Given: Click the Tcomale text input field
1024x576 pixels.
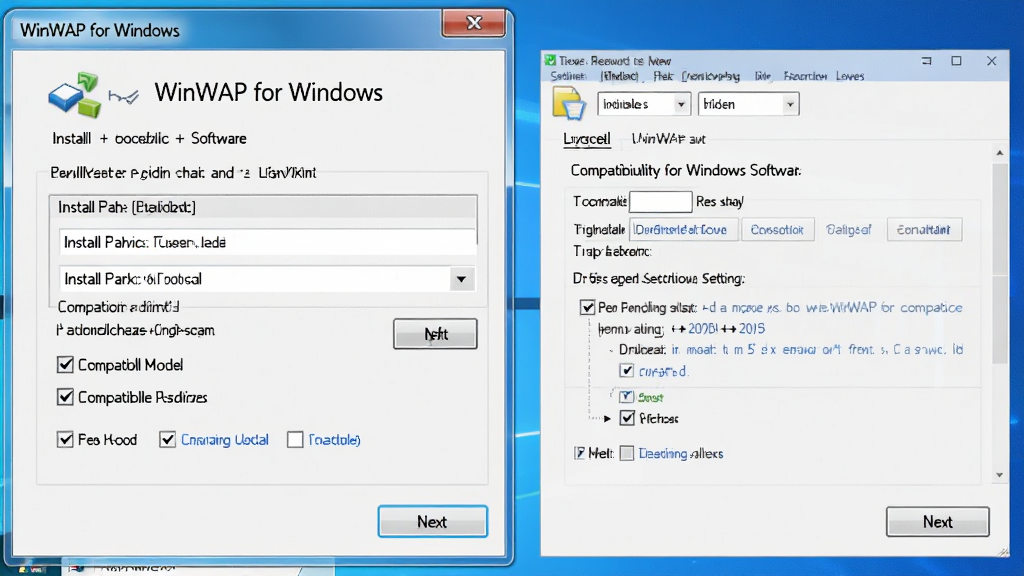Looking at the screenshot, I should click(x=660, y=202).
